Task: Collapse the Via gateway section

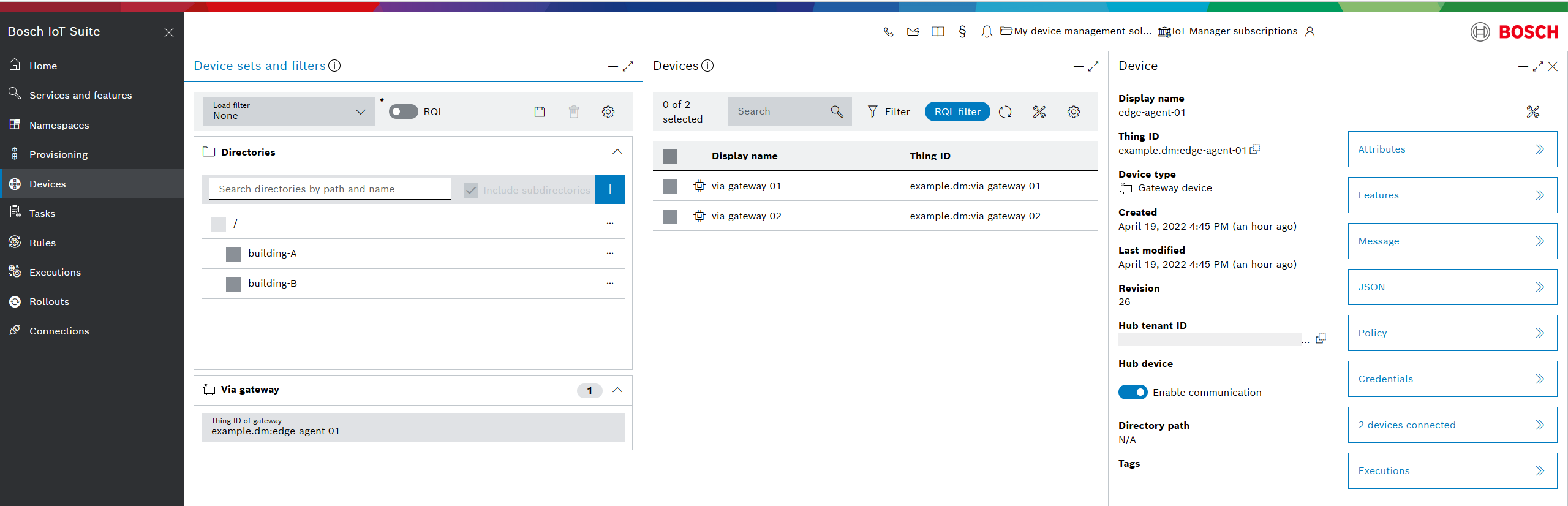Action: pos(617,390)
